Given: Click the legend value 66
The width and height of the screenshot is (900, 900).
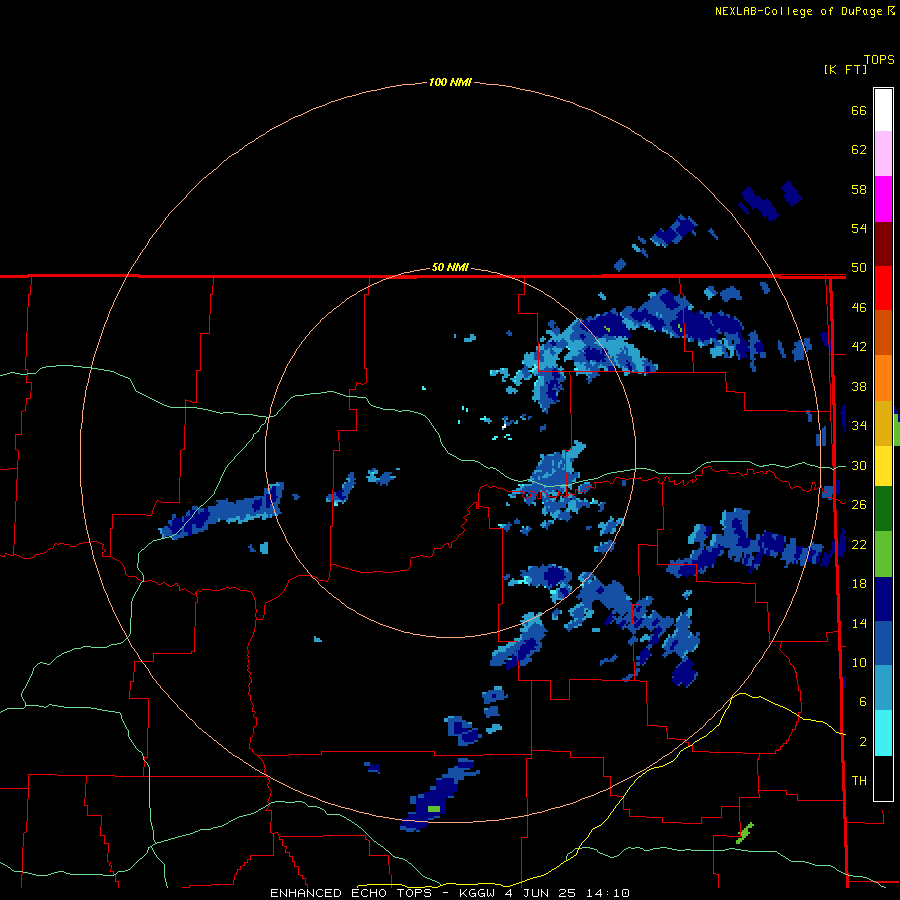Looking at the screenshot, I should point(859,111).
